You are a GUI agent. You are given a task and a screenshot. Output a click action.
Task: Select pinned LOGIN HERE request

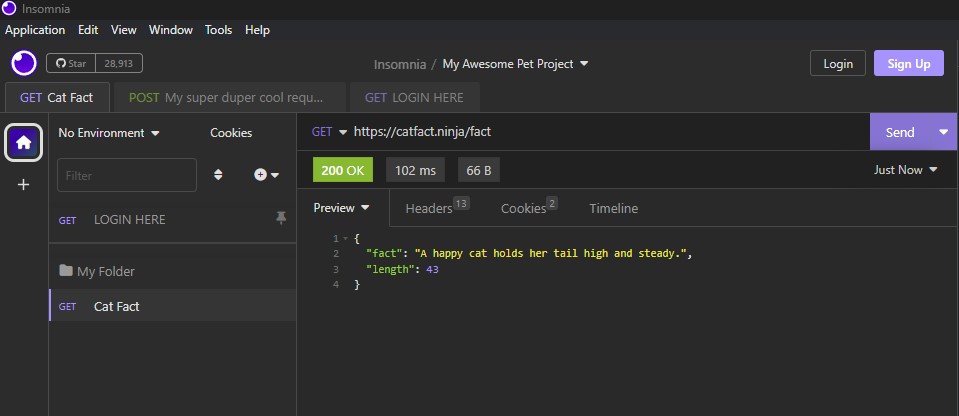pyautogui.click(x=172, y=220)
